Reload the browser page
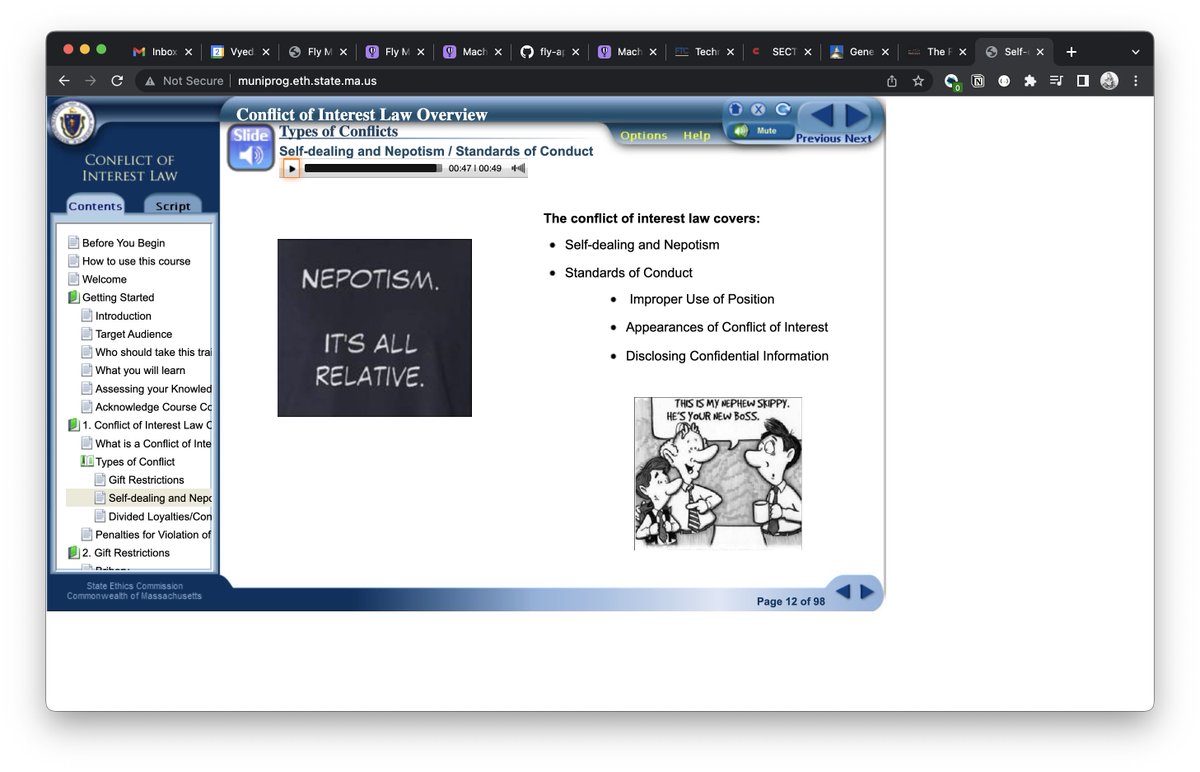 pyautogui.click(x=117, y=81)
